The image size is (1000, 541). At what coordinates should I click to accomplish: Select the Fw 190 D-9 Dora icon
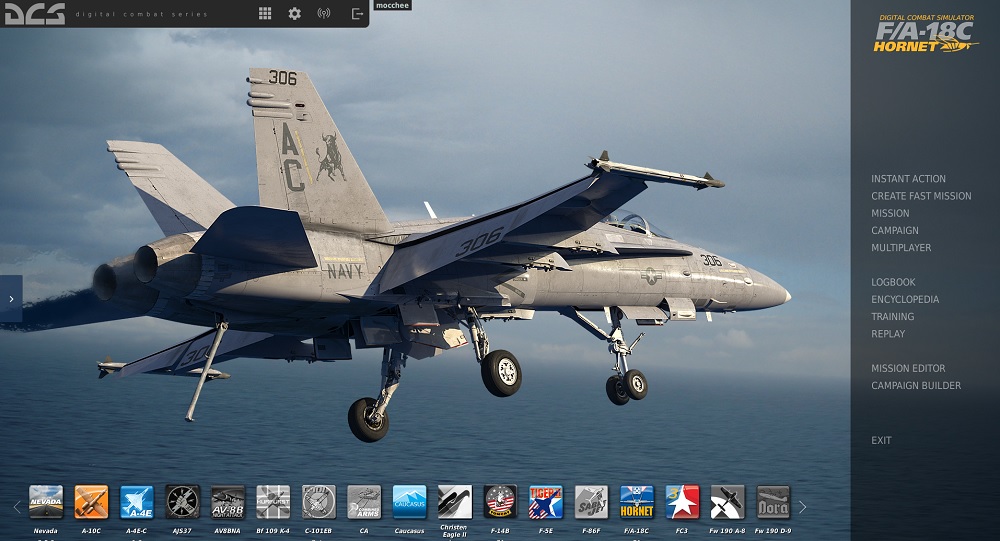(x=773, y=502)
